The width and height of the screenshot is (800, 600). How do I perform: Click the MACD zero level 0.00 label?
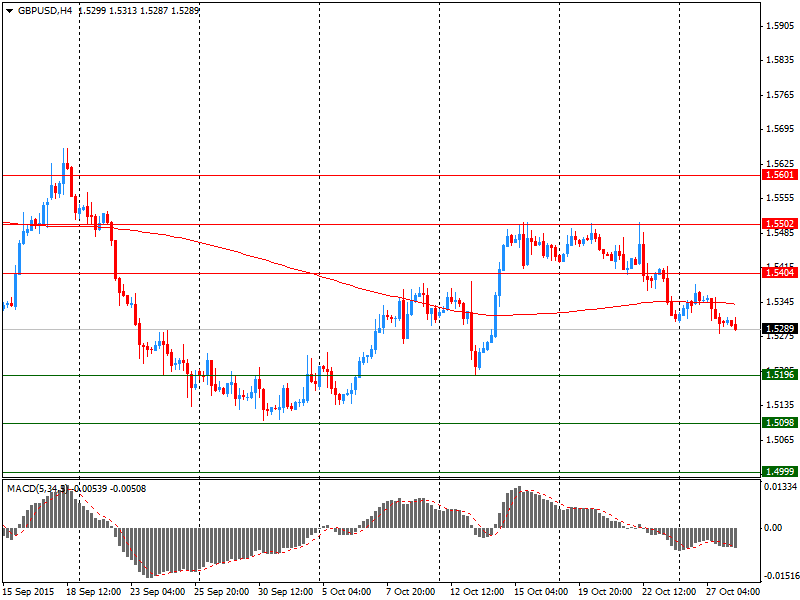773,528
